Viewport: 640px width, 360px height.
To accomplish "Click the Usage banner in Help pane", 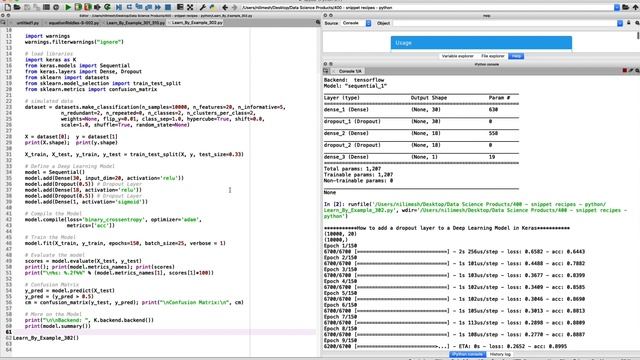I will [481, 42].
